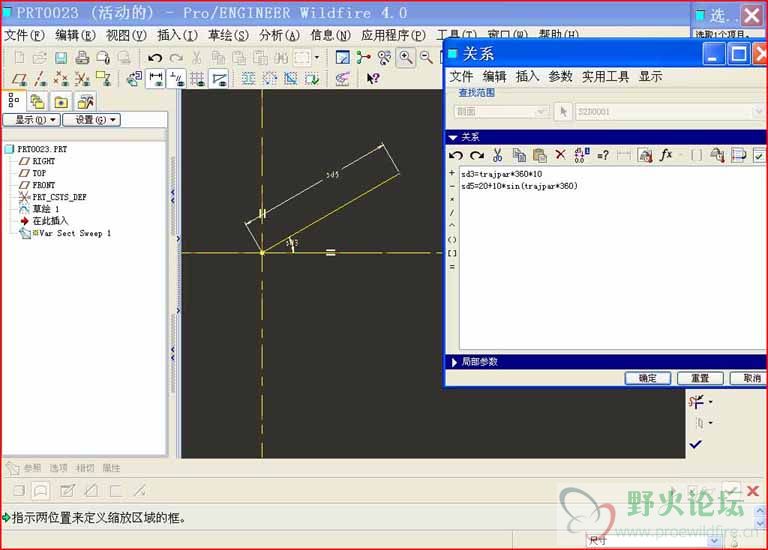The height and width of the screenshot is (550, 768).
Task: Toggle dimension names and values icon
Action: click(582, 156)
